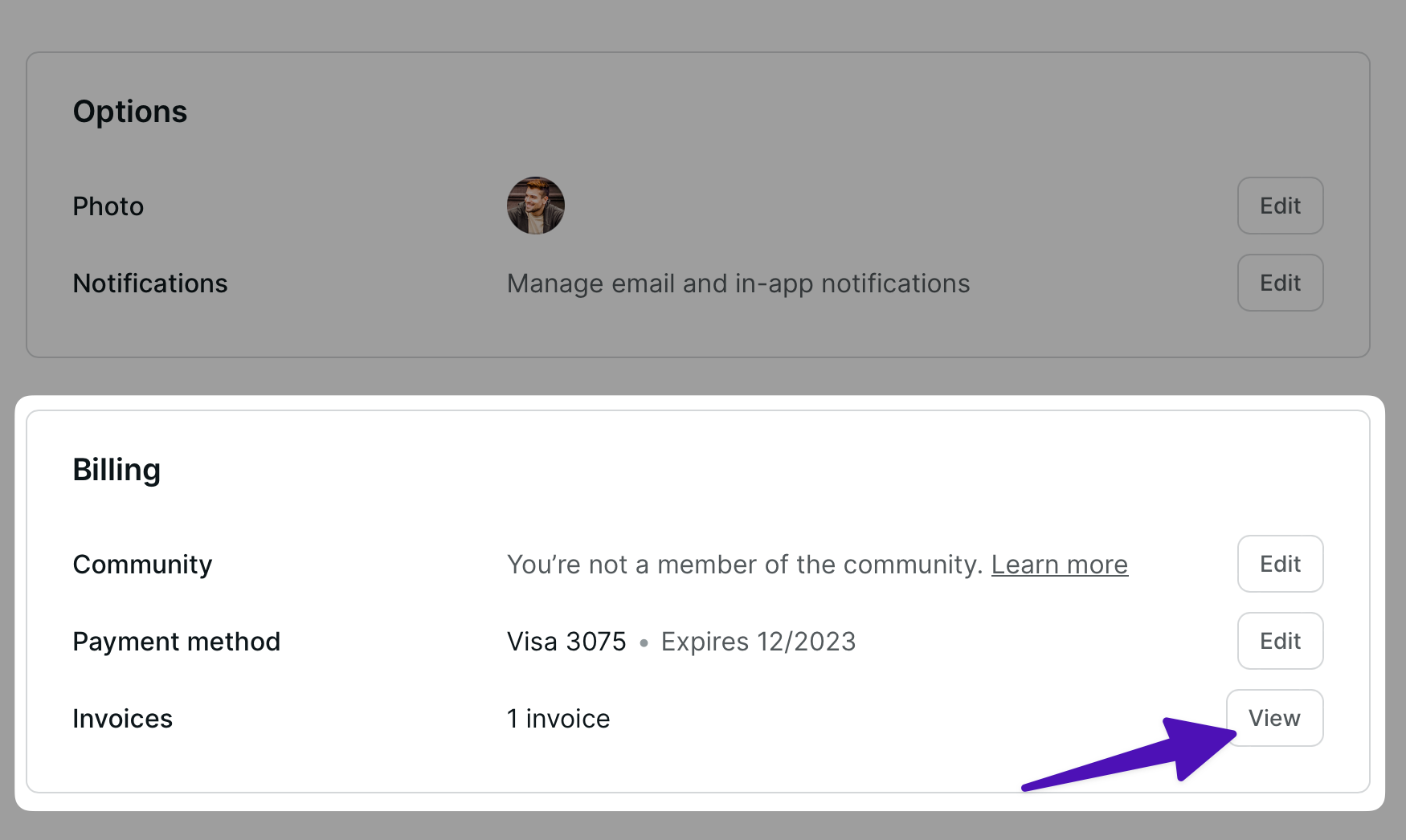Select the Community row label
1406x840 pixels.
(x=142, y=565)
